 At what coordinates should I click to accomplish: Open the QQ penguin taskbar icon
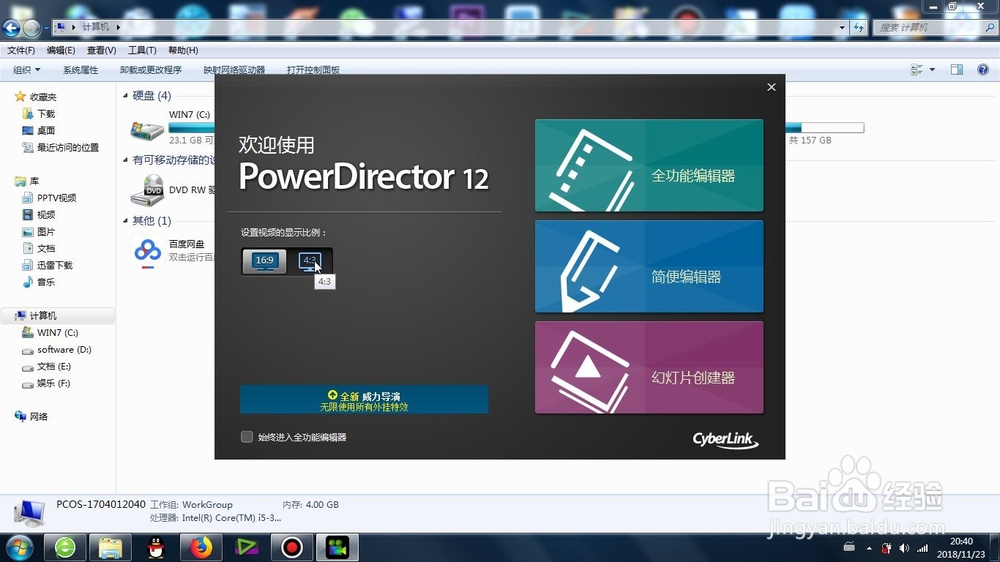[156, 547]
